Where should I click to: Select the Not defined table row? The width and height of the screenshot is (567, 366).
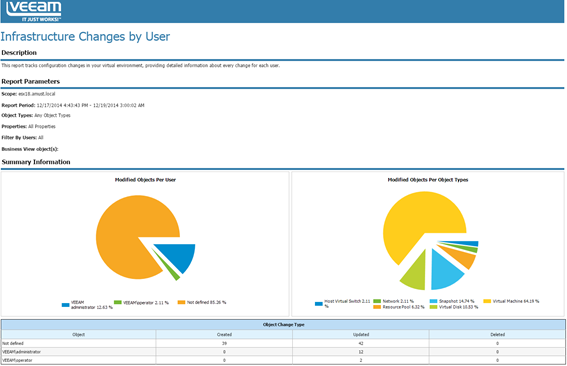(x=284, y=343)
